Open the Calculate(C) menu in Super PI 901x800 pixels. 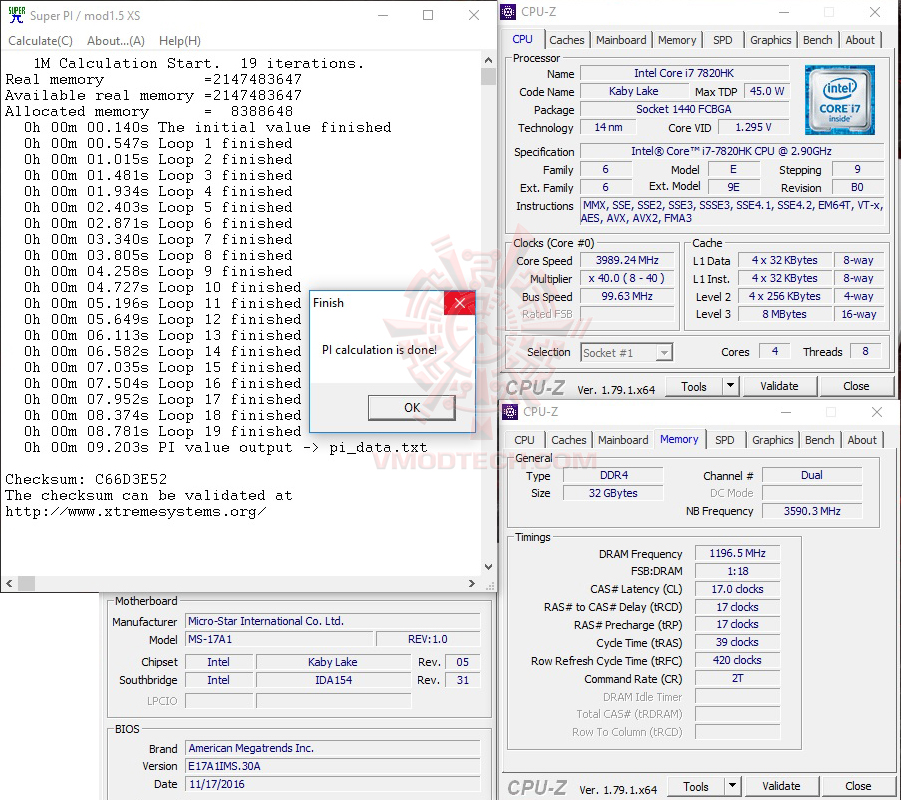[x=40, y=41]
